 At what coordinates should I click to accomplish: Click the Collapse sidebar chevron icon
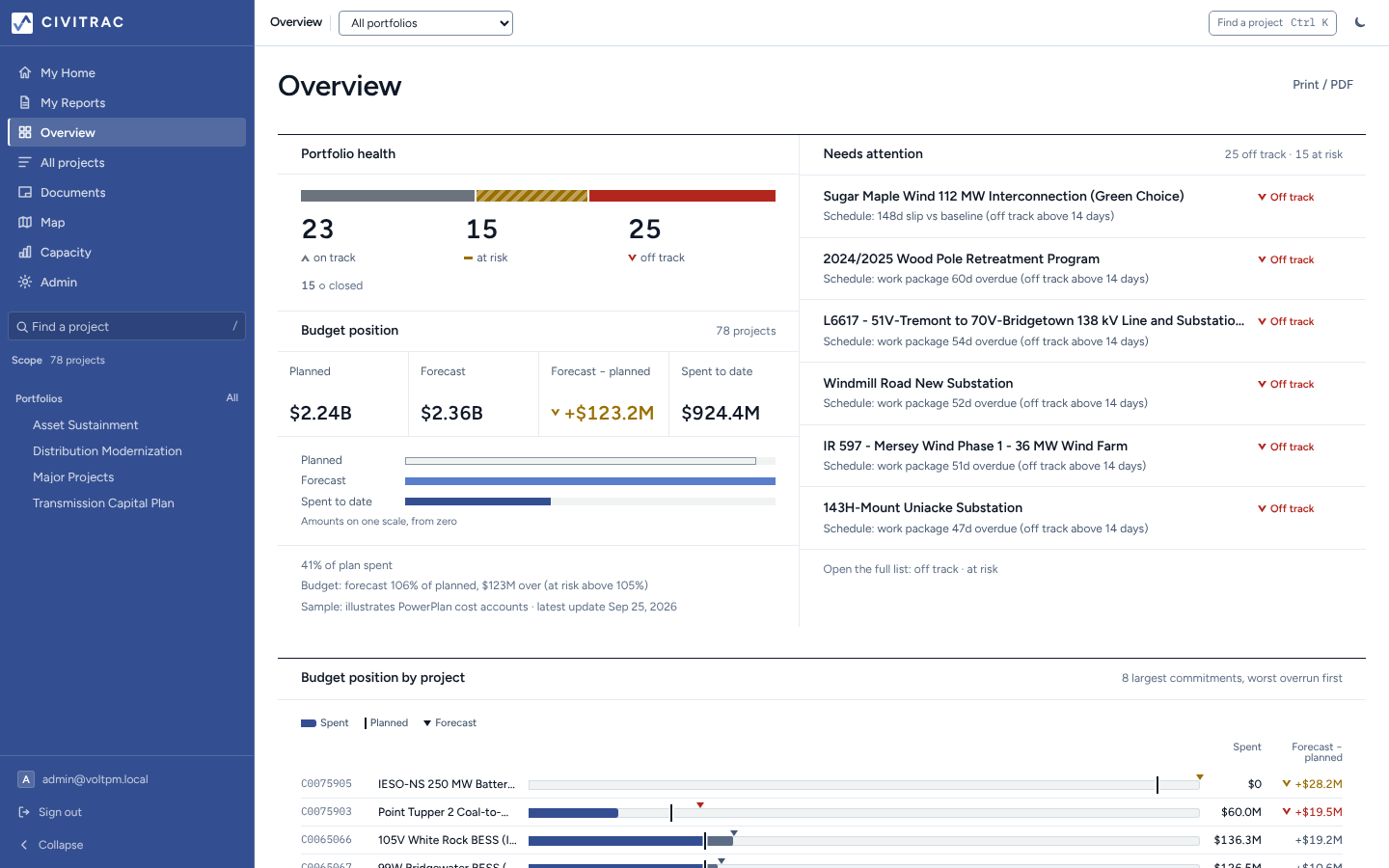(x=25, y=845)
